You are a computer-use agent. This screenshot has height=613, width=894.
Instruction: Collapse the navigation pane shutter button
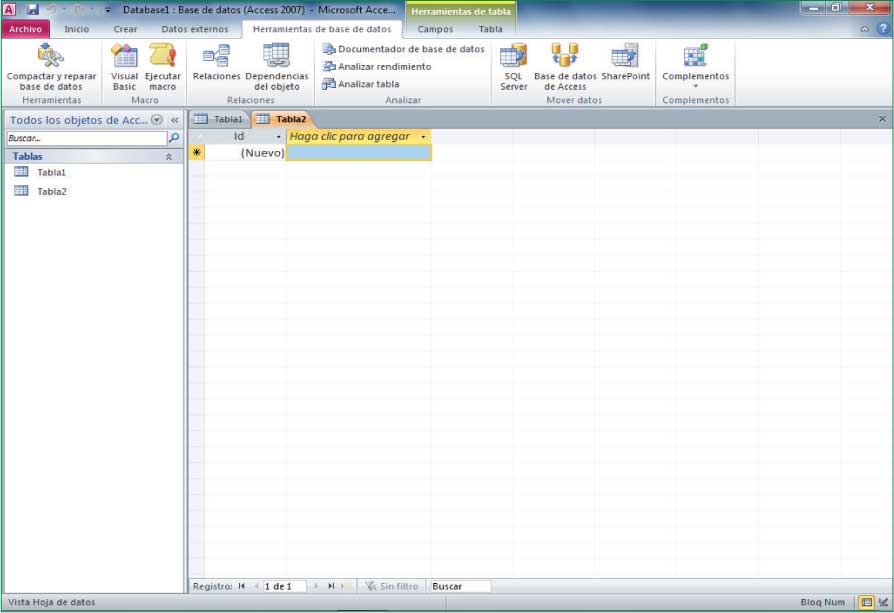174,120
